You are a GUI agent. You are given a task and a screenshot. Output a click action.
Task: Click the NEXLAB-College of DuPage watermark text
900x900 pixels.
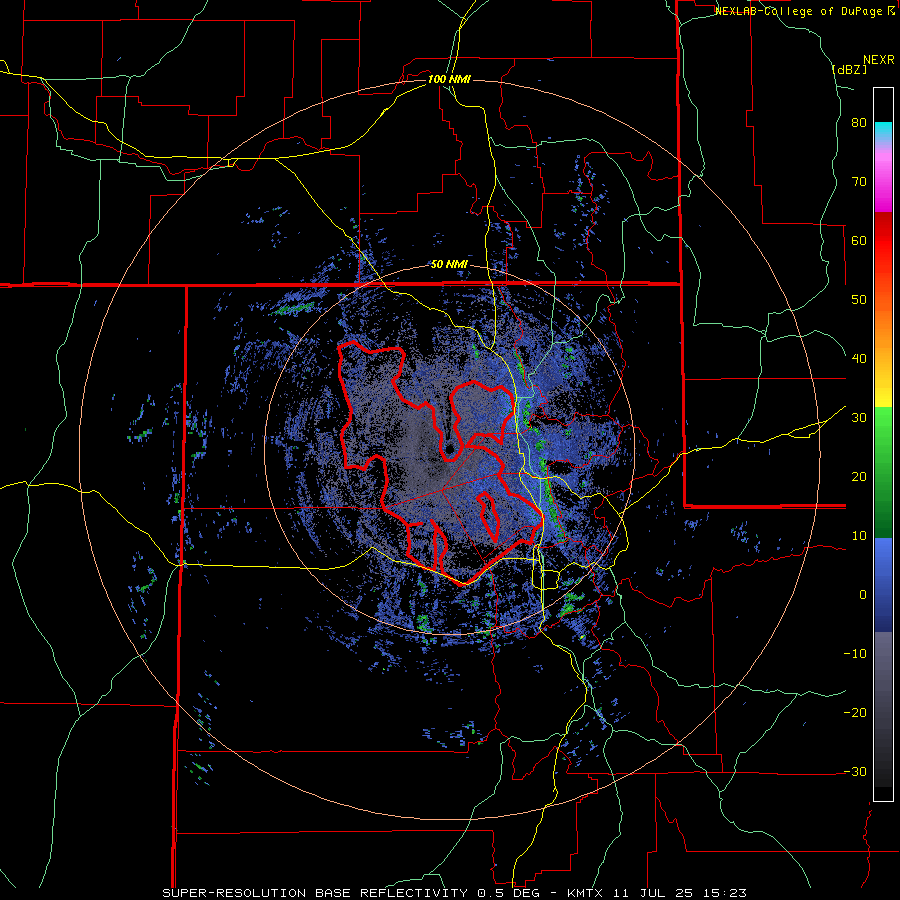804,11
